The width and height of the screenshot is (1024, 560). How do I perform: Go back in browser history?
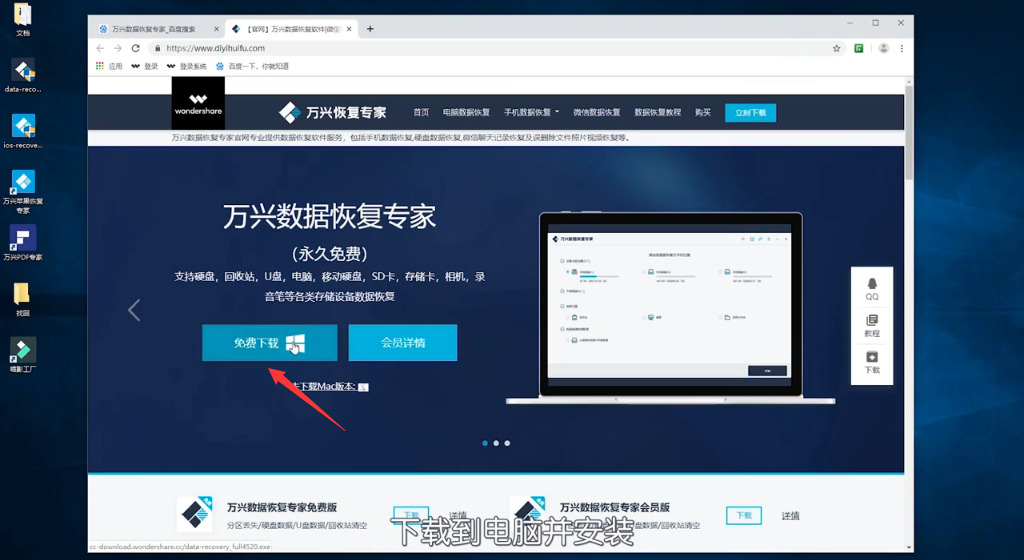(x=100, y=48)
